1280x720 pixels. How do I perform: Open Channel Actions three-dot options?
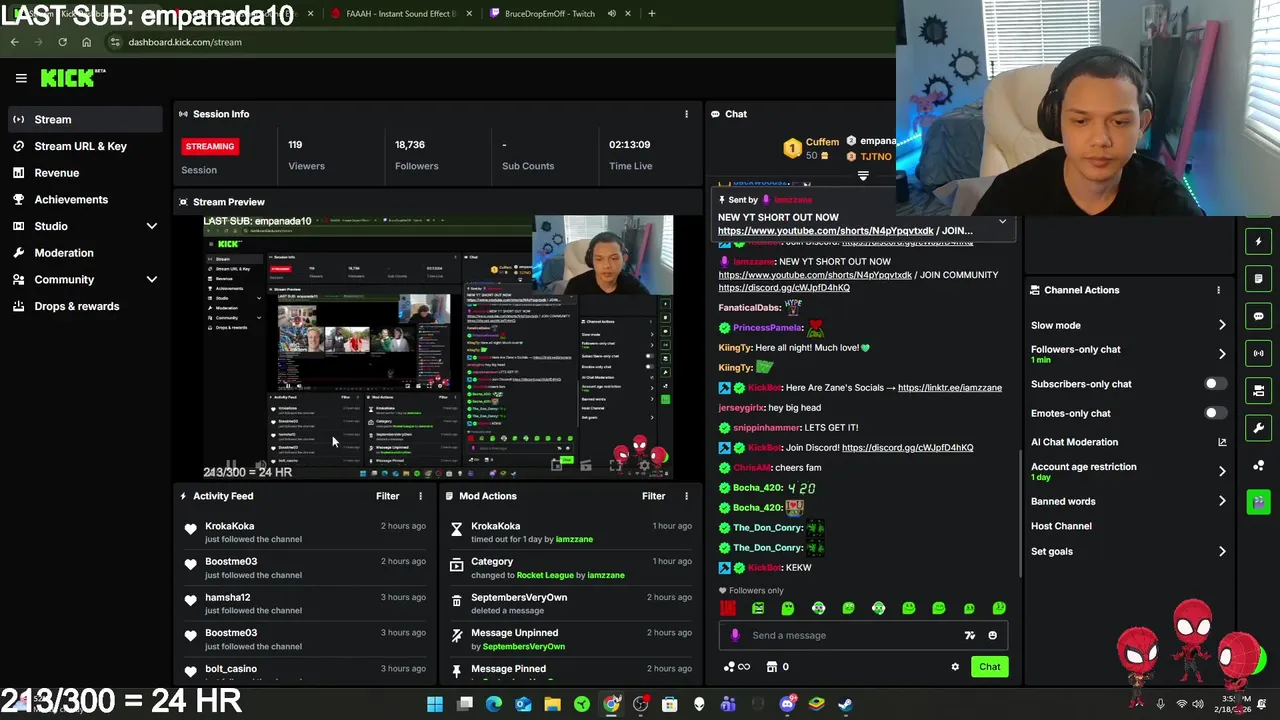tap(1218, 290)
